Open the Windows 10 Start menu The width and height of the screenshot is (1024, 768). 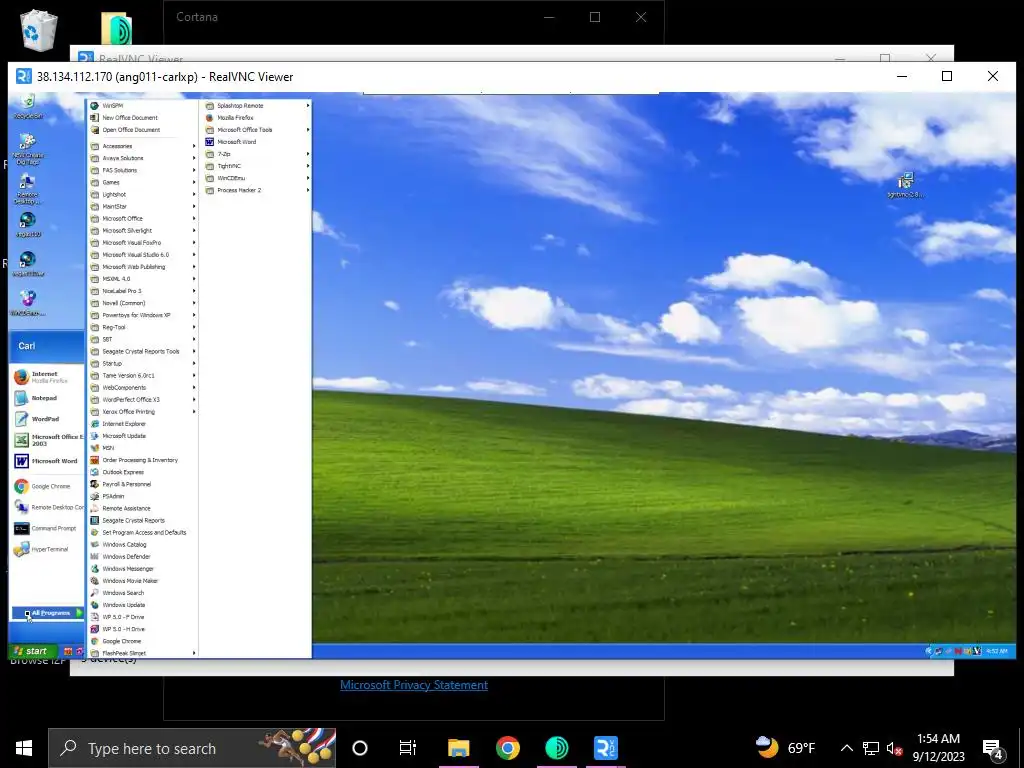(24, 748)
